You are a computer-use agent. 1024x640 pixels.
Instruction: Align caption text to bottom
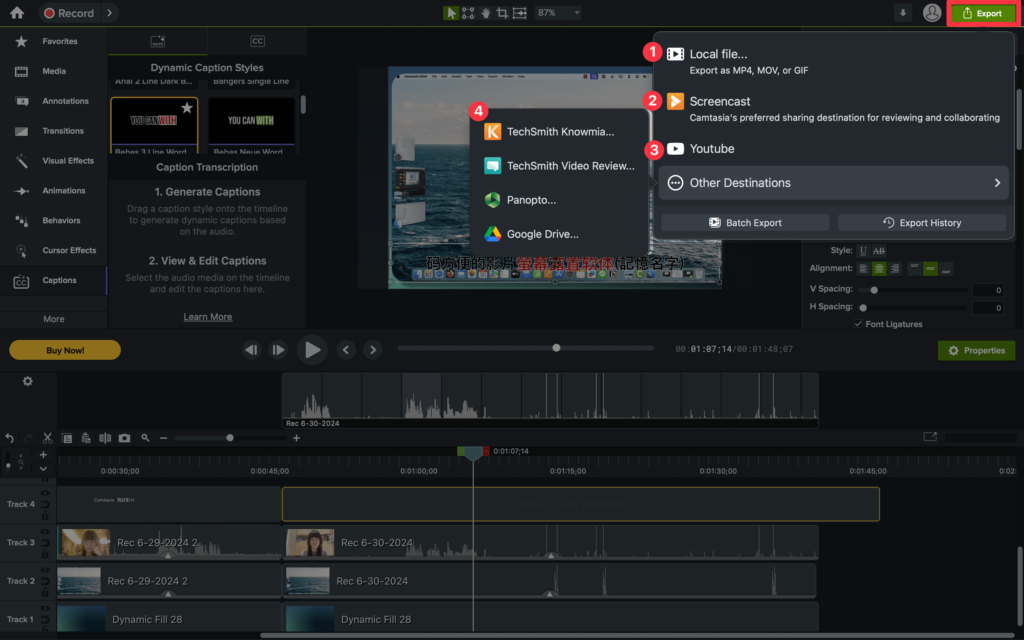coord(946,268)
